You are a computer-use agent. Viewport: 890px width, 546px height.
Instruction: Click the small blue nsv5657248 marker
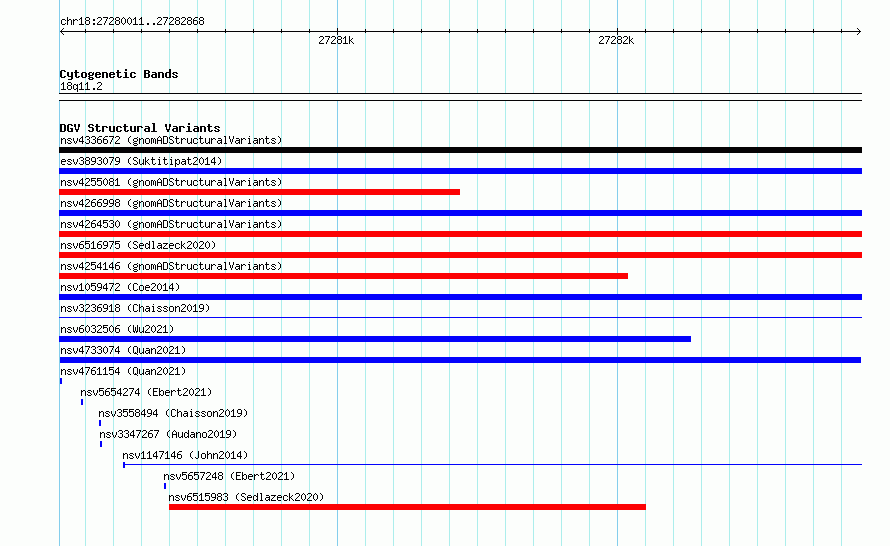(165, 486)
